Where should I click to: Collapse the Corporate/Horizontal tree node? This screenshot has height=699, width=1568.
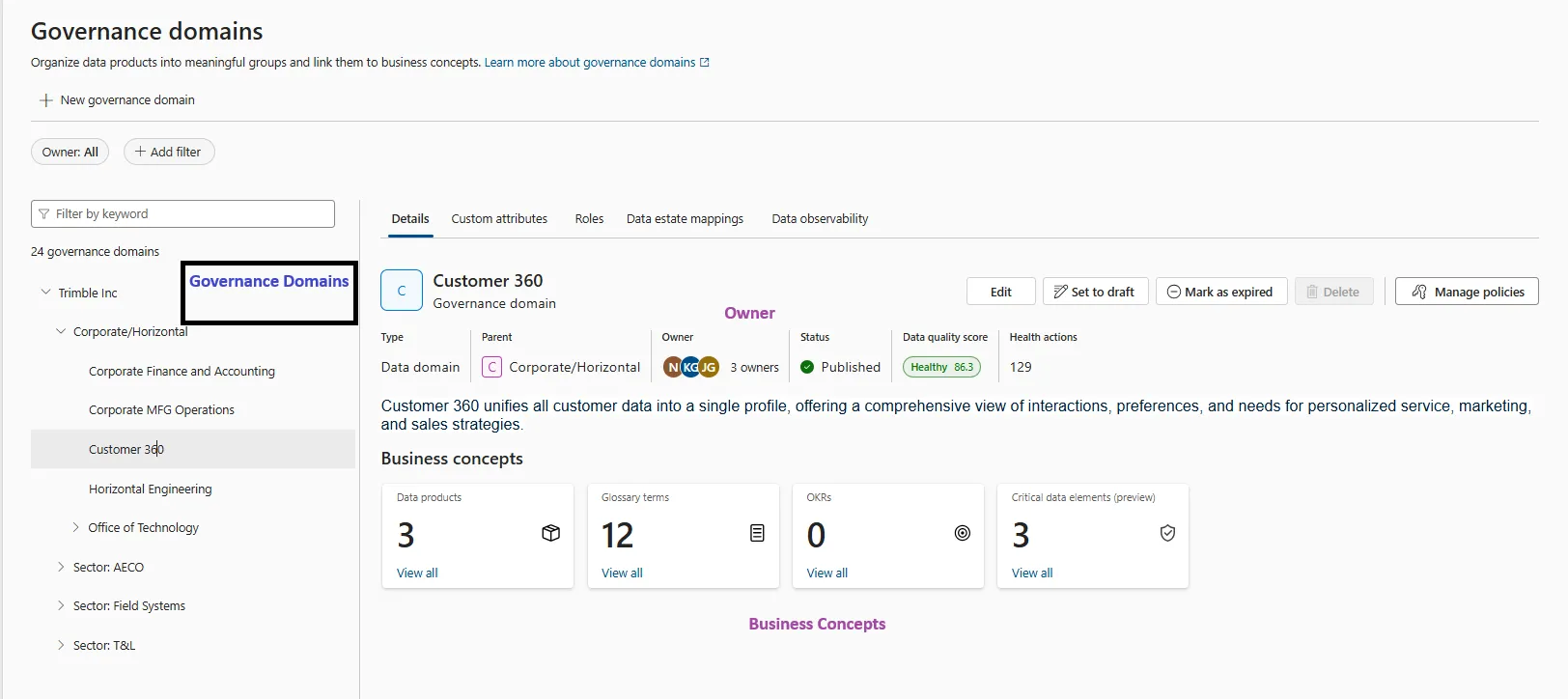coord(61,331)
